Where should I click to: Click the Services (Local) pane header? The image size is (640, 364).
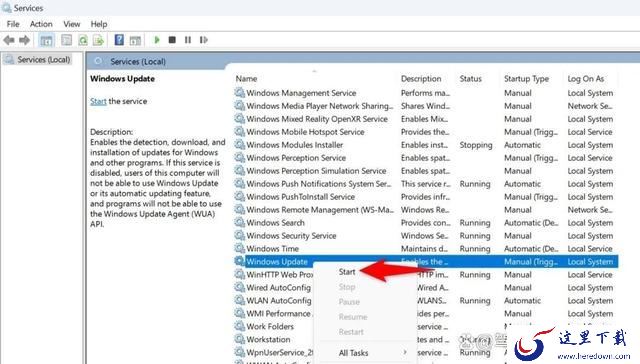pos(138,62)
